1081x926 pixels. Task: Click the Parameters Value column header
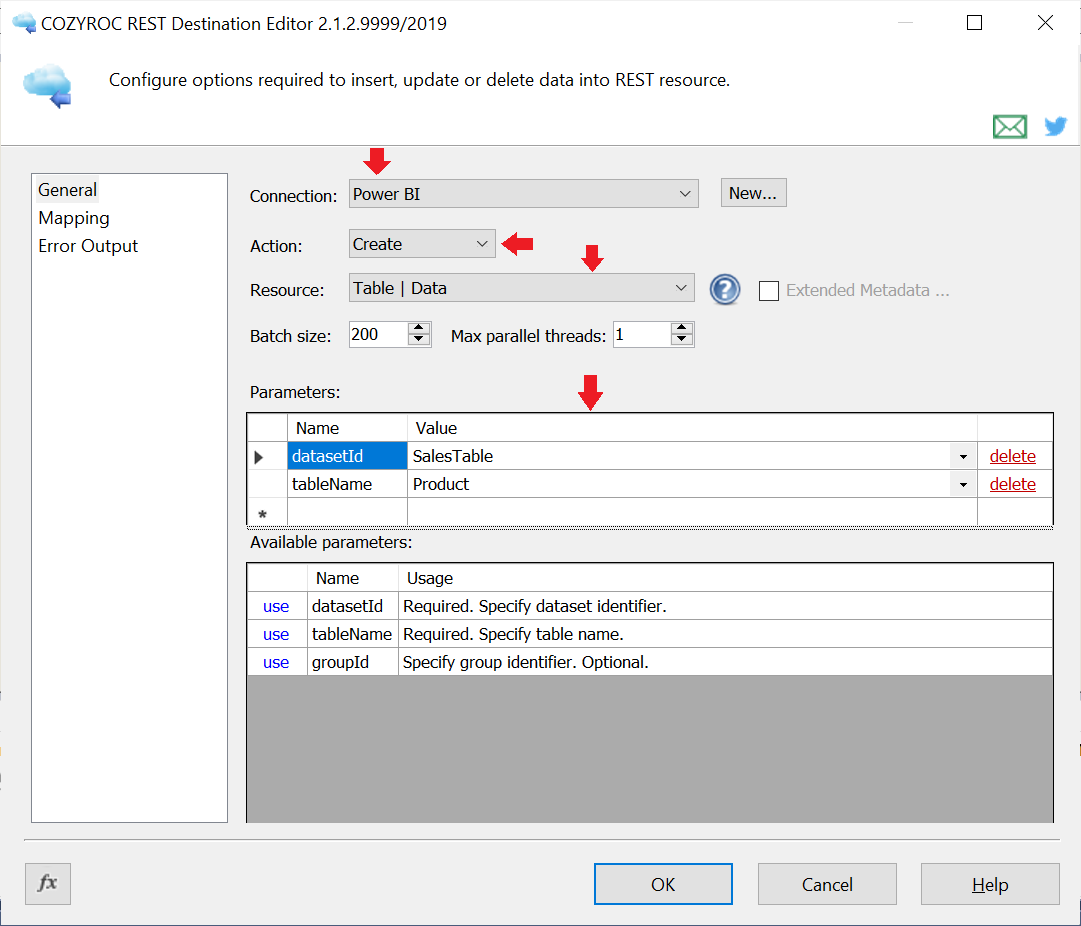[692, 428]
